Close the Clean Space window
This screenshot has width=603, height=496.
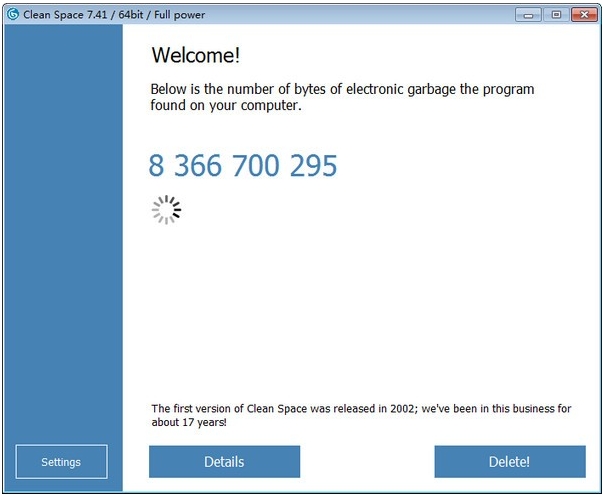pos(584,15)
